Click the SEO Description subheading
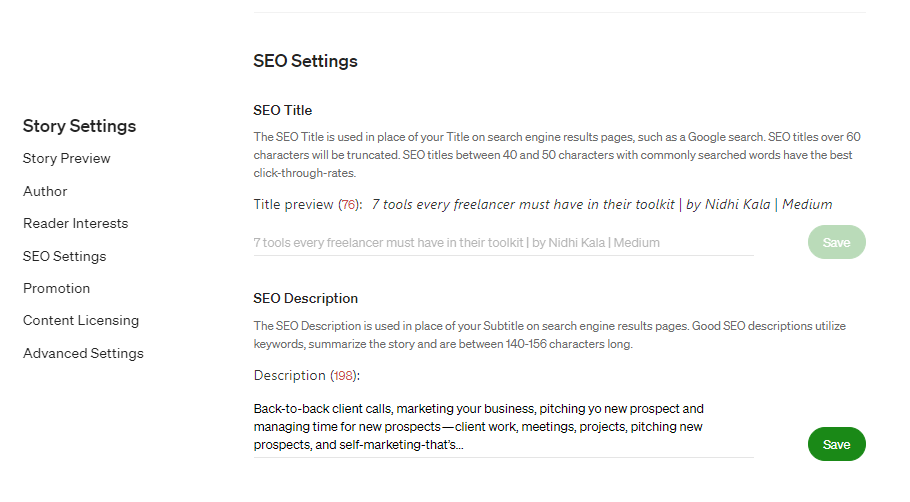Viewport: 910px width, 502px height. click(305, 298)
